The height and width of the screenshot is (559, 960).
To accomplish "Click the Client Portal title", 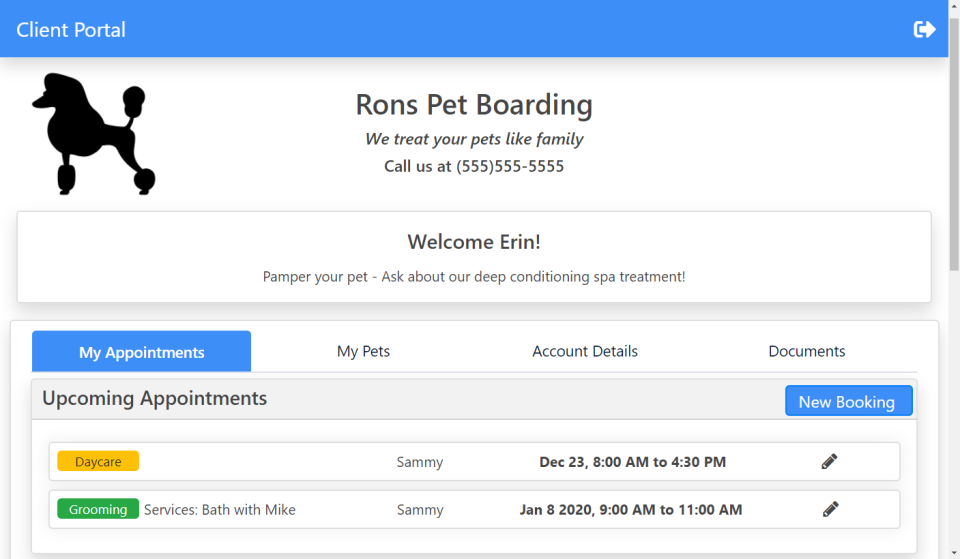I will (x=71, y=29).
